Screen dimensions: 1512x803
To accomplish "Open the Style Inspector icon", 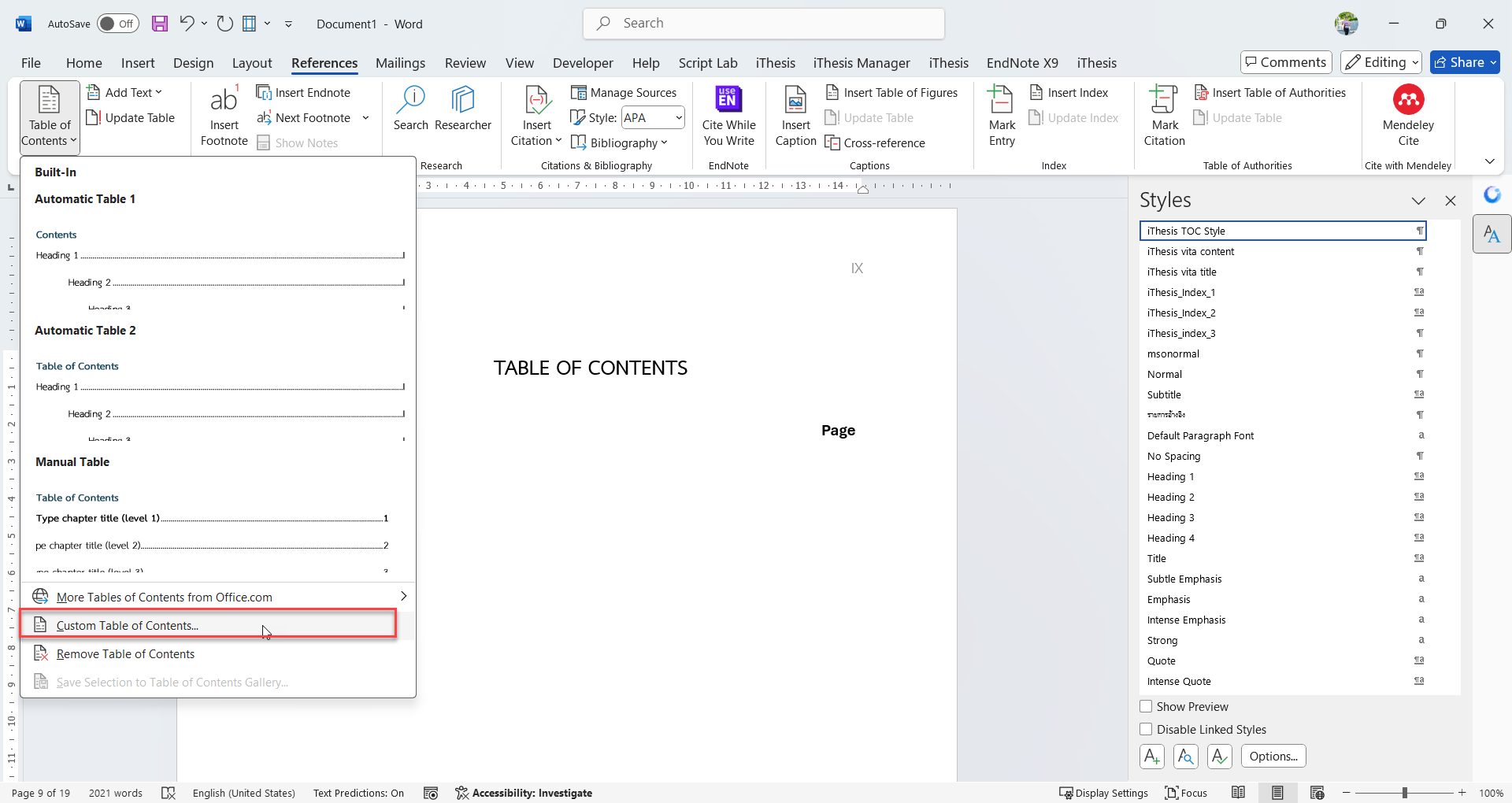I will tap(1186, 757).
